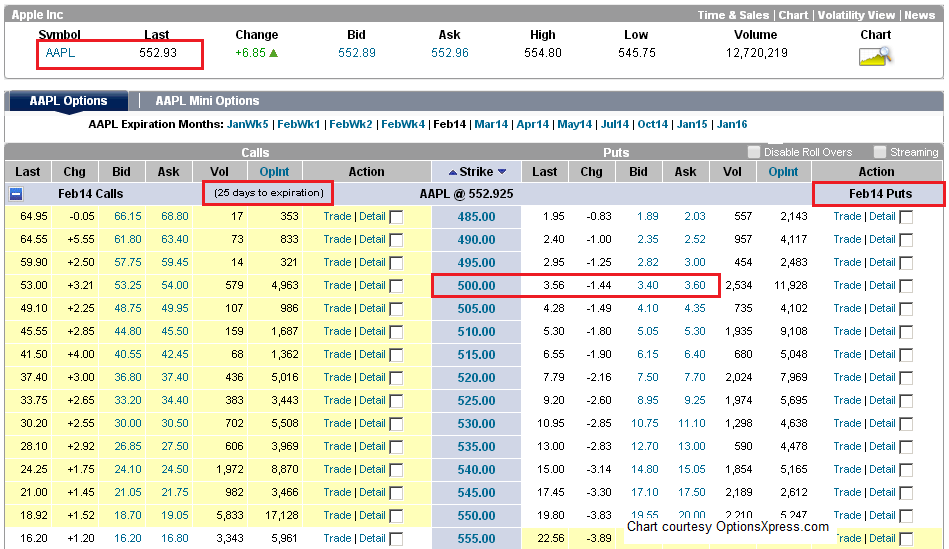949x549 pixels.
Task: Collapse the Feb14 Calls section minus icon
Action: coord(16,194)
